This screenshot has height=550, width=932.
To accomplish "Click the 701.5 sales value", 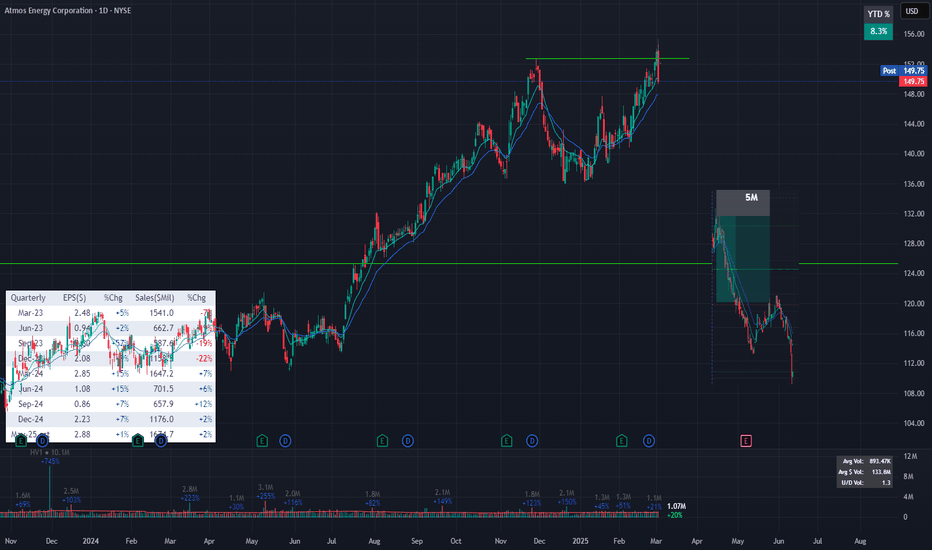I will (x=163, y=389).
